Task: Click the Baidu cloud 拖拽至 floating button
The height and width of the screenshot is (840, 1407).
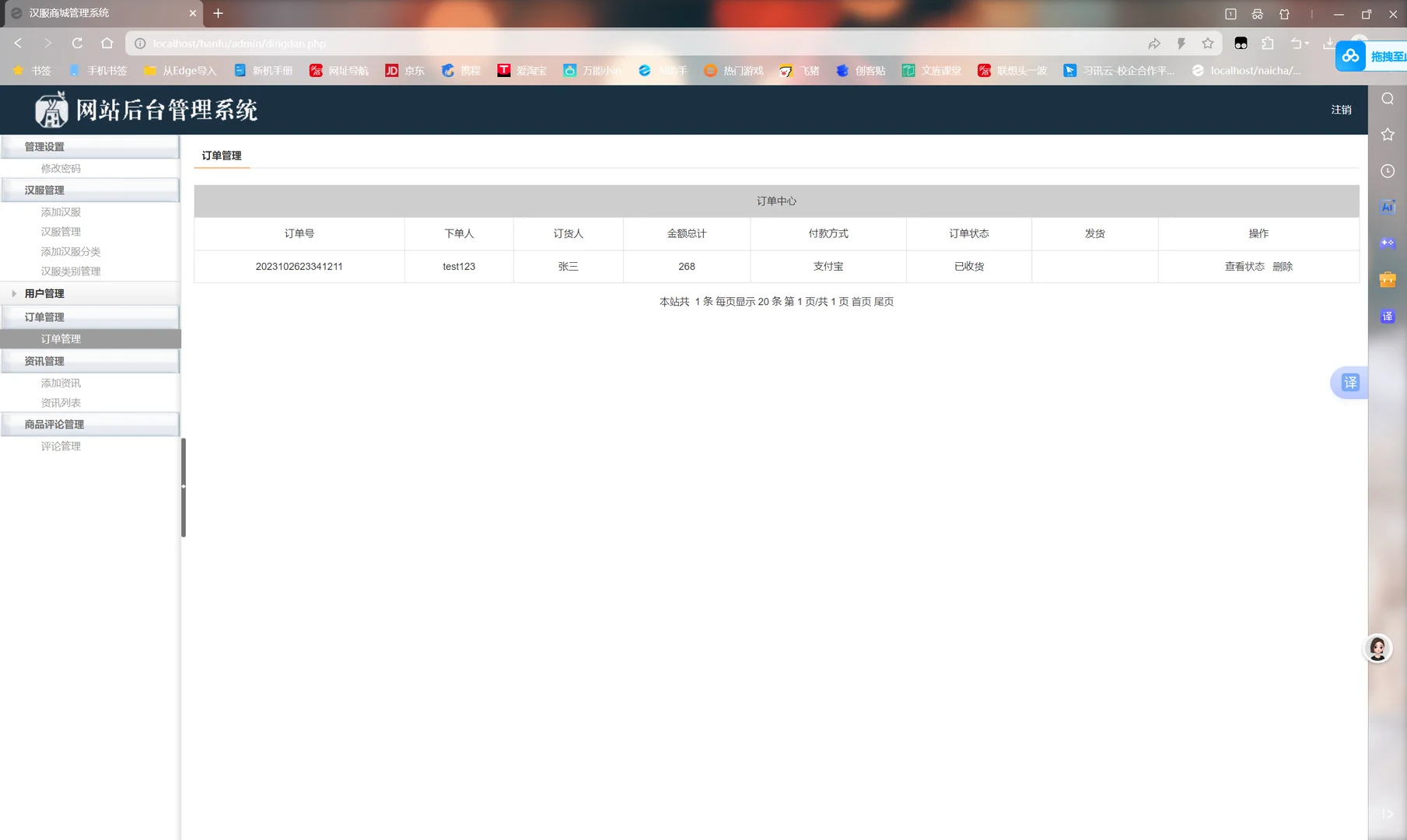Action: [1371, 56]
